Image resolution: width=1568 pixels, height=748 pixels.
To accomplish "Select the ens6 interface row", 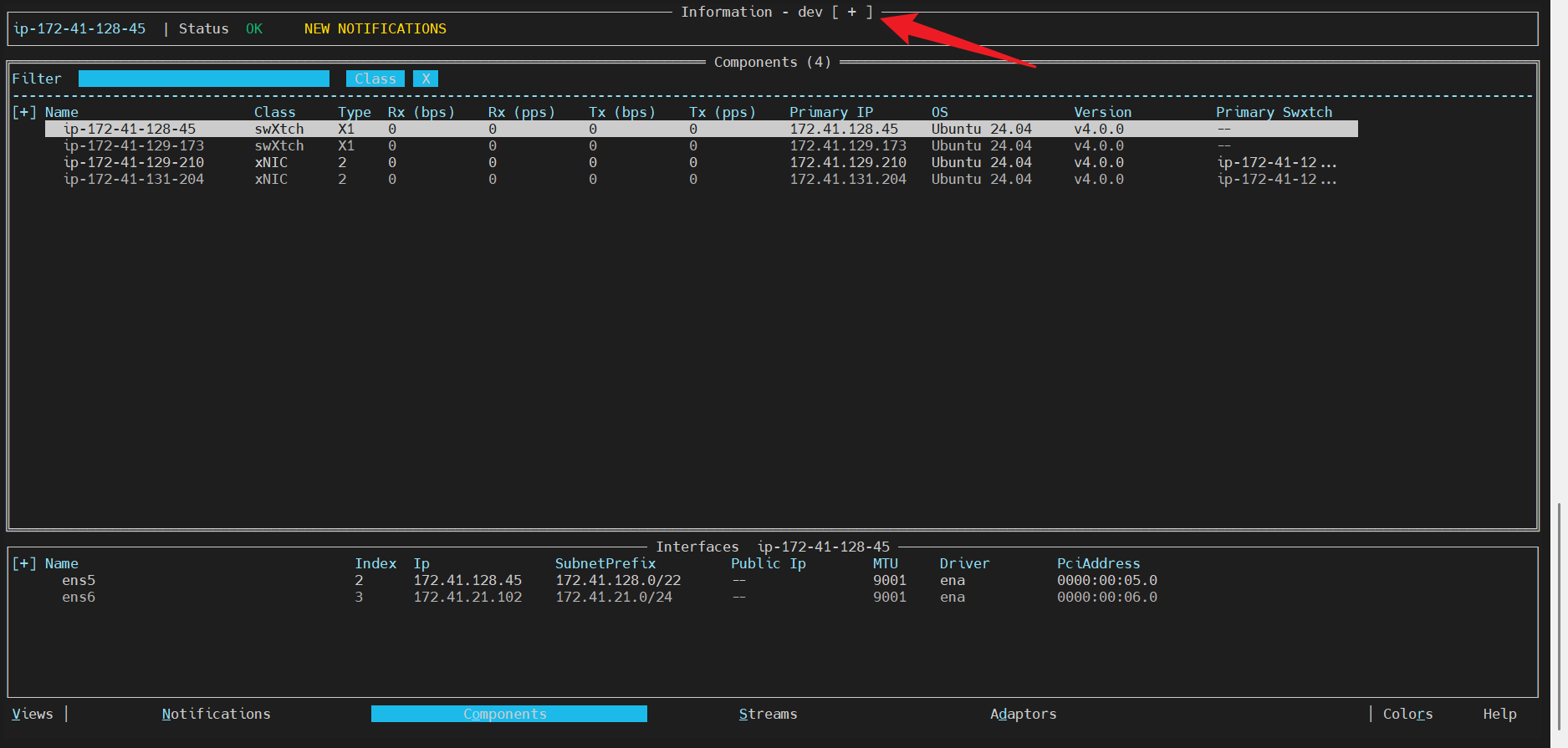I will (610, 597).
